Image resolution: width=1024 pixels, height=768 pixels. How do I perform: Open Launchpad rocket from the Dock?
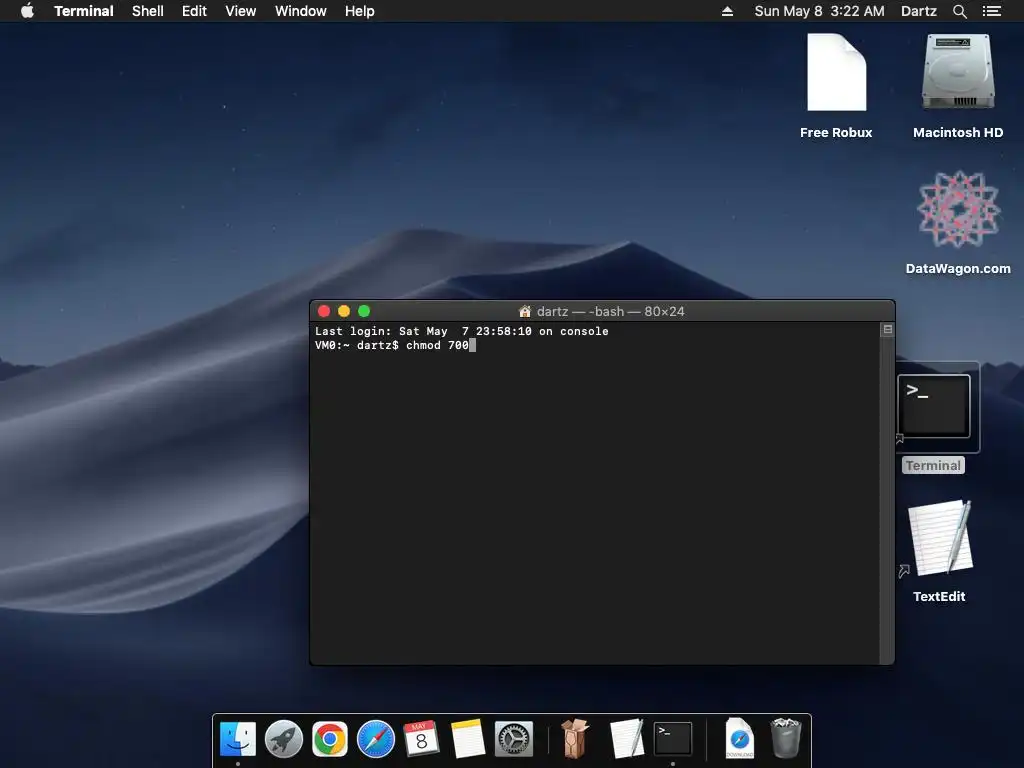pyautogui.click(x=284, y=739)
